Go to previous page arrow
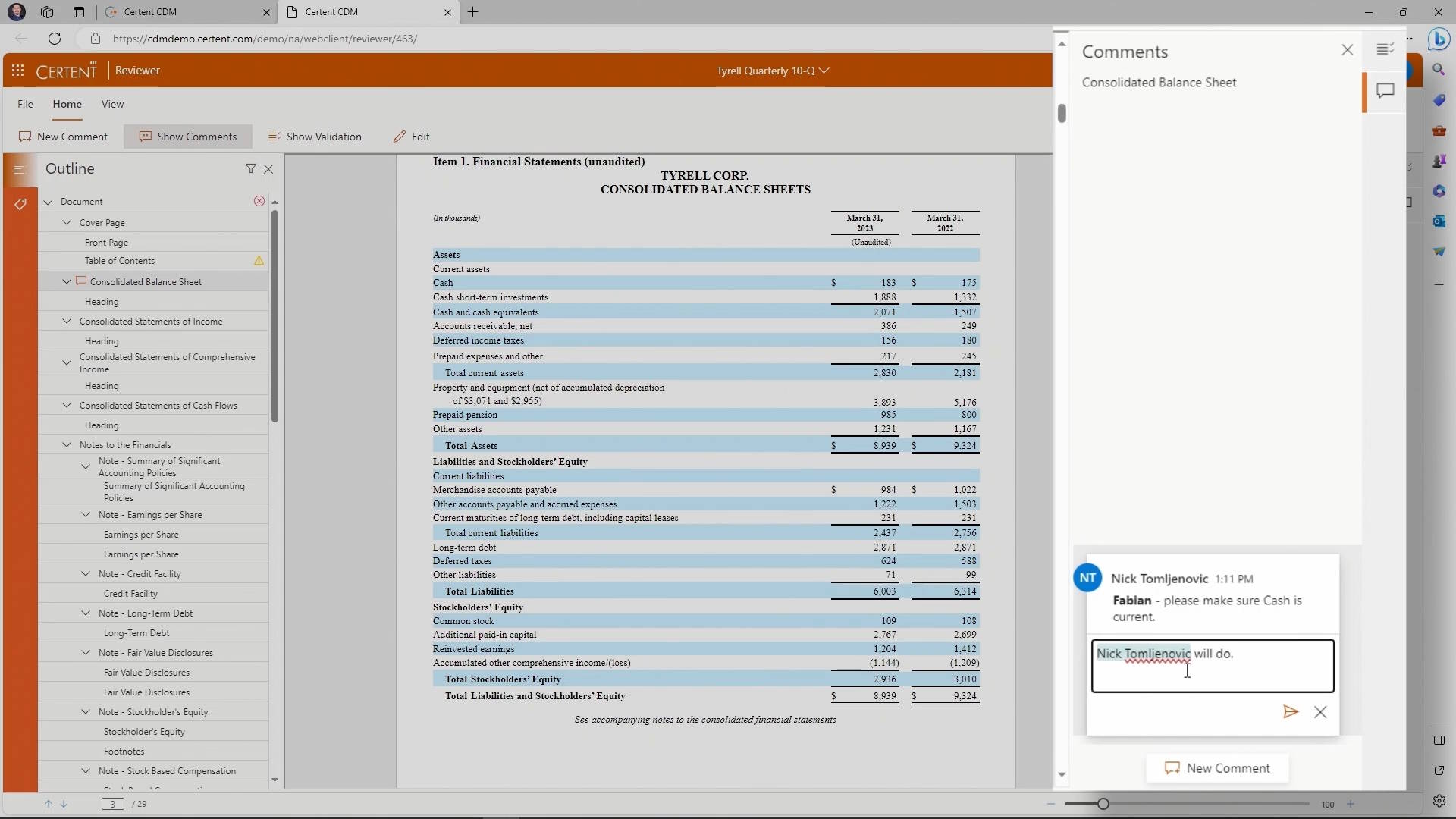This screenshot has width=1456, height=819. pos(49,804)
